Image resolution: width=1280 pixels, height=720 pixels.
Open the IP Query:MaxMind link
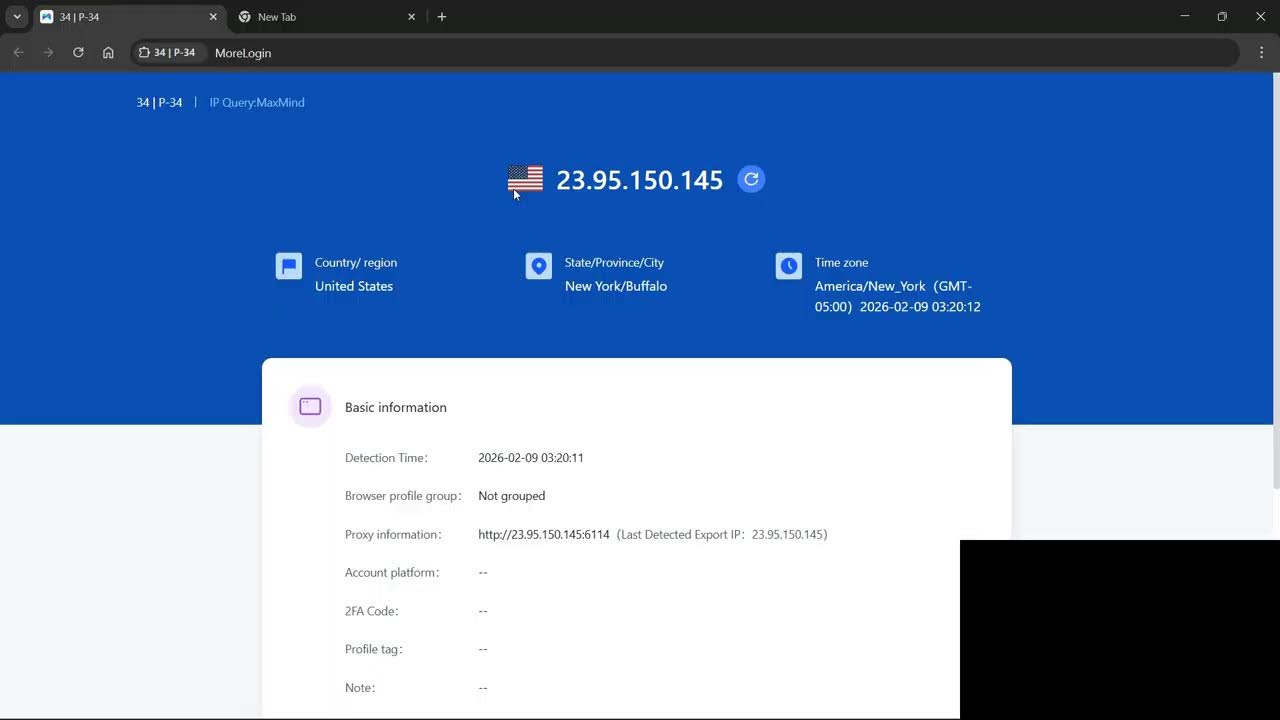click(x=257, y=102)
